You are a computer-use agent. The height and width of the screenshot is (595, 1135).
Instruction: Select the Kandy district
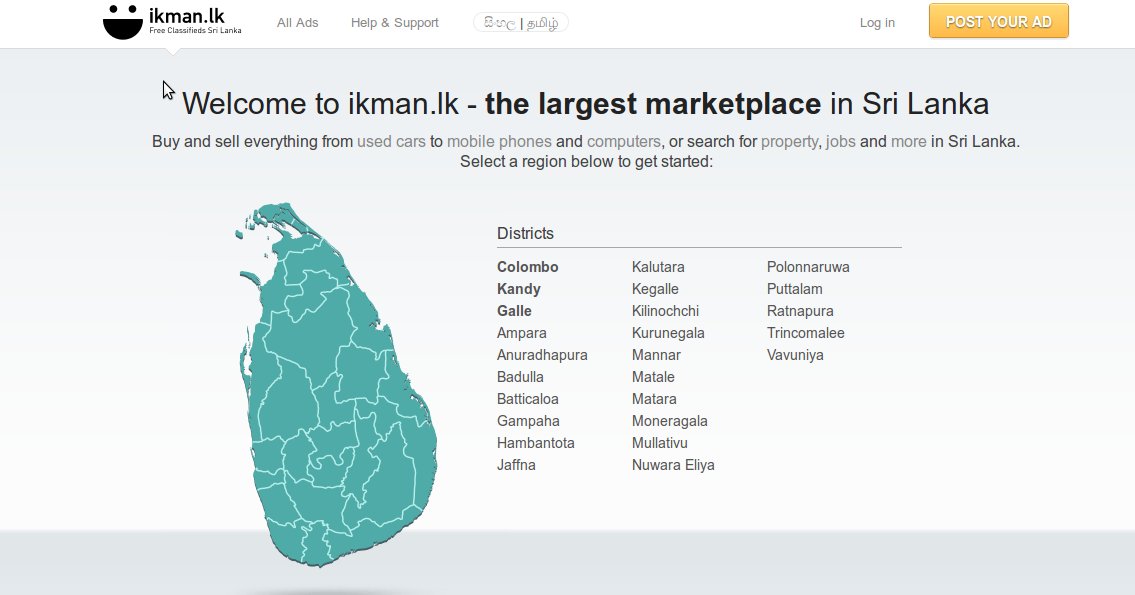(519, 289)
